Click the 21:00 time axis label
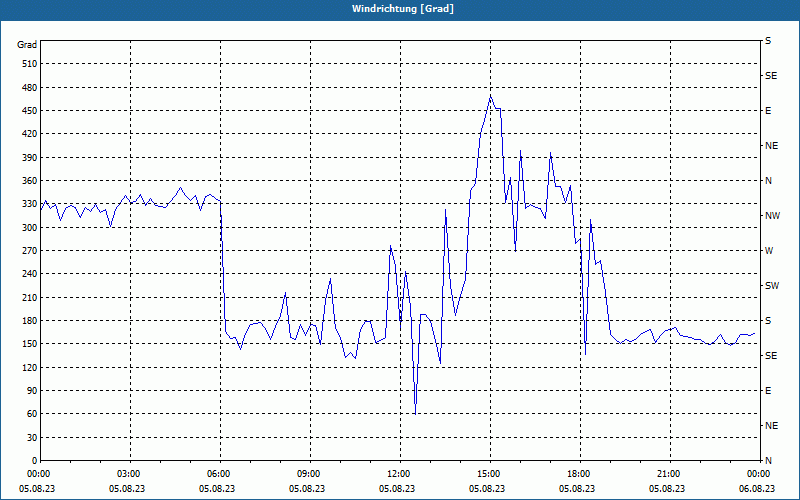 [667, 474]
